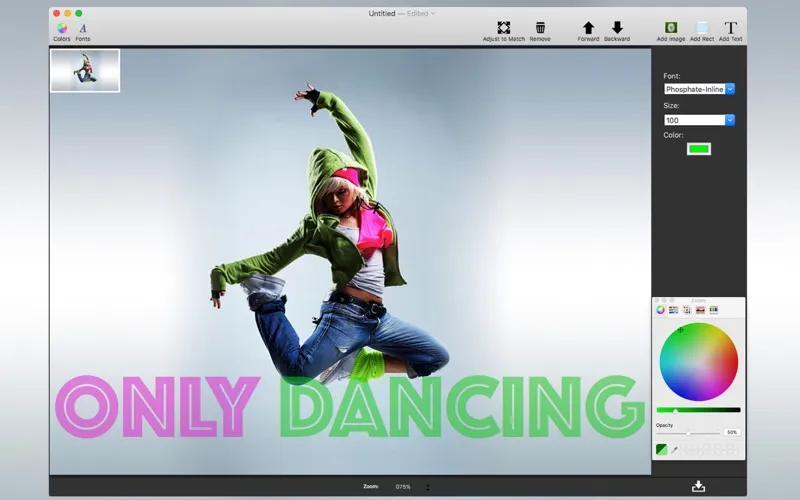This screenshot has width=800, height=500.
Task: Select the pink ONLY text on canvas
Action: [157, 407]
